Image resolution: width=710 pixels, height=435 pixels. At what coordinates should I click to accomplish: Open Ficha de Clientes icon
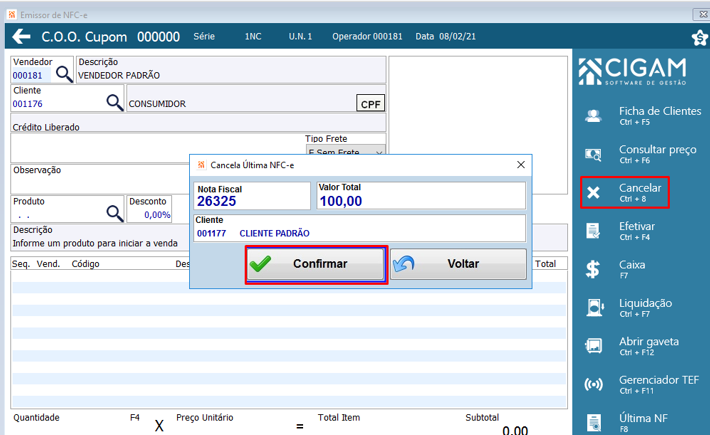593,116
